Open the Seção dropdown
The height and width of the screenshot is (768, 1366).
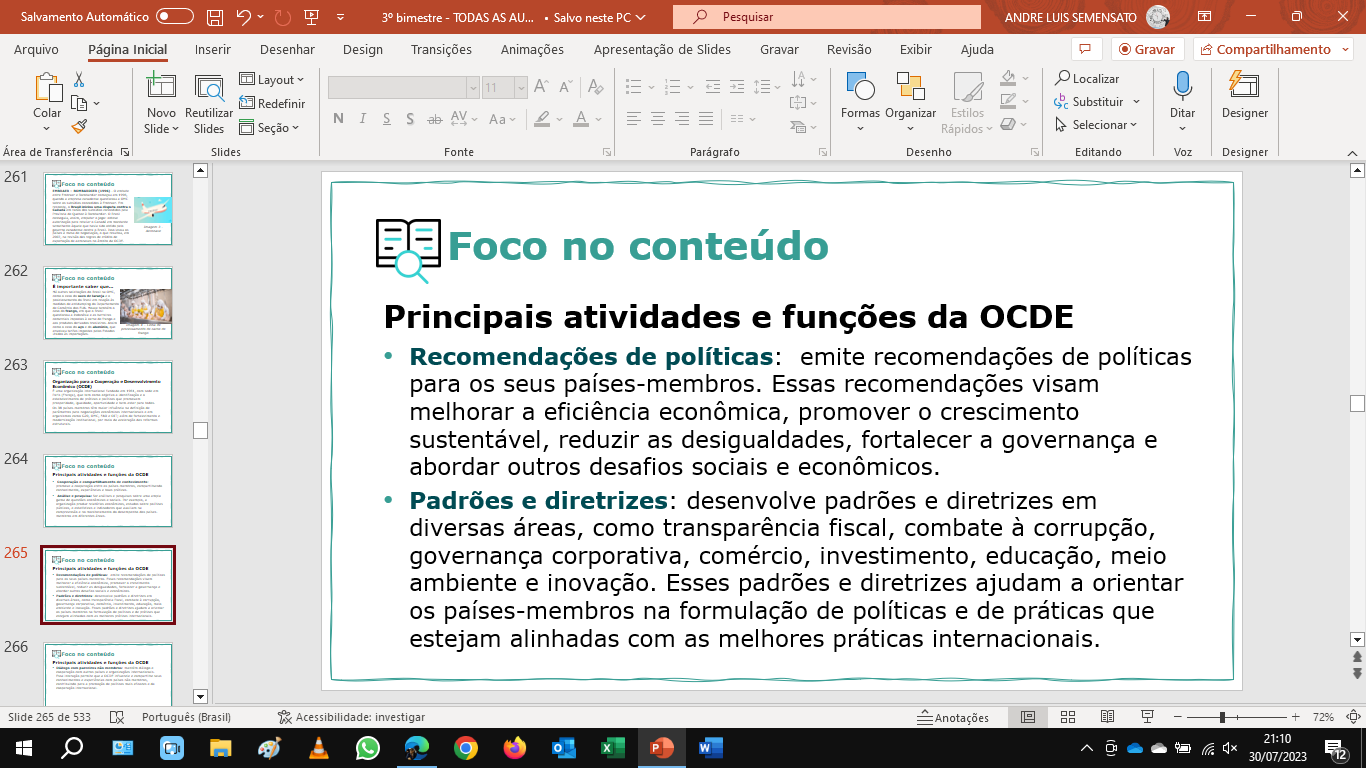coord(269,127)
